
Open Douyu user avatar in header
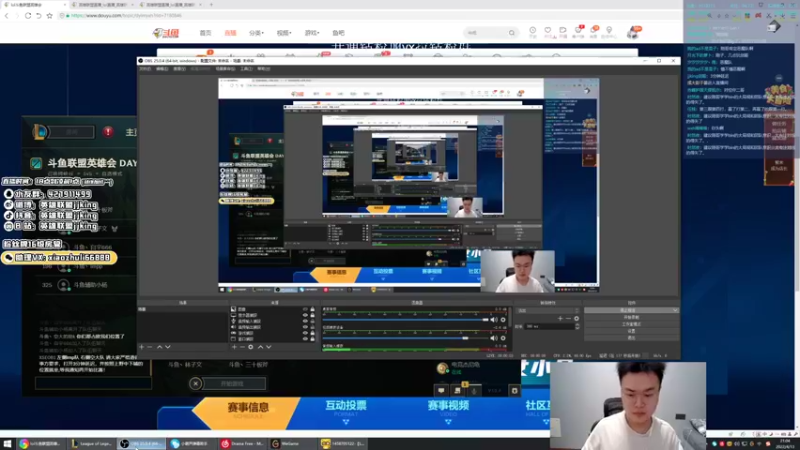pyautogui.click(x=633, y=33)
